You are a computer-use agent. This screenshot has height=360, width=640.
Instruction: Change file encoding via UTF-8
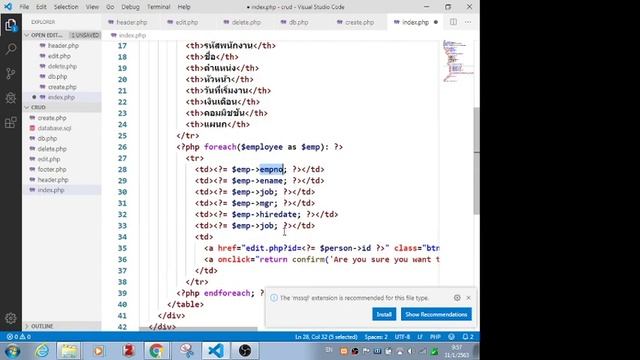(x=402, y=337)
